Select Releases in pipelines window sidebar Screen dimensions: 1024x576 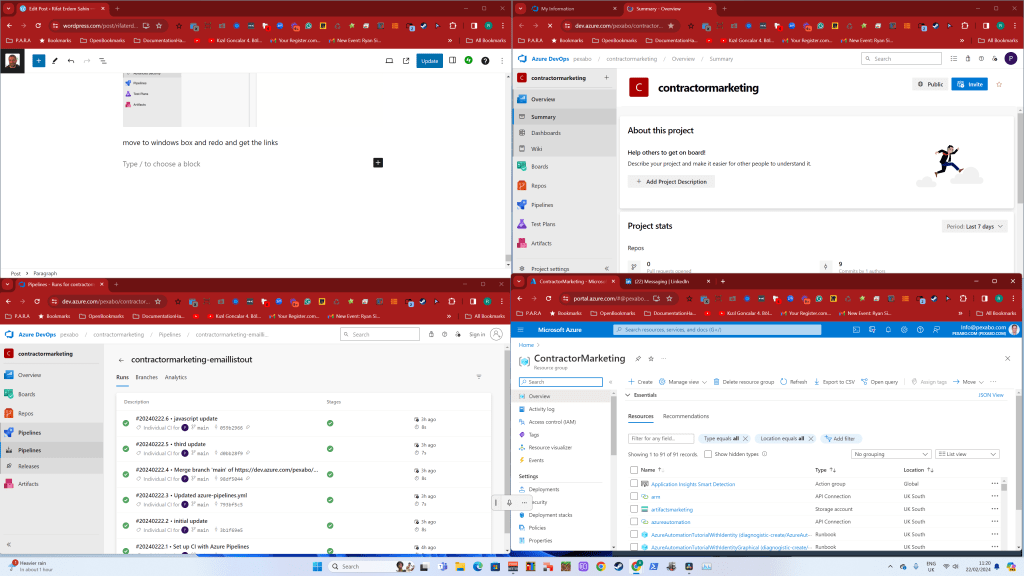pyautogui.click(x=28, y=466)
